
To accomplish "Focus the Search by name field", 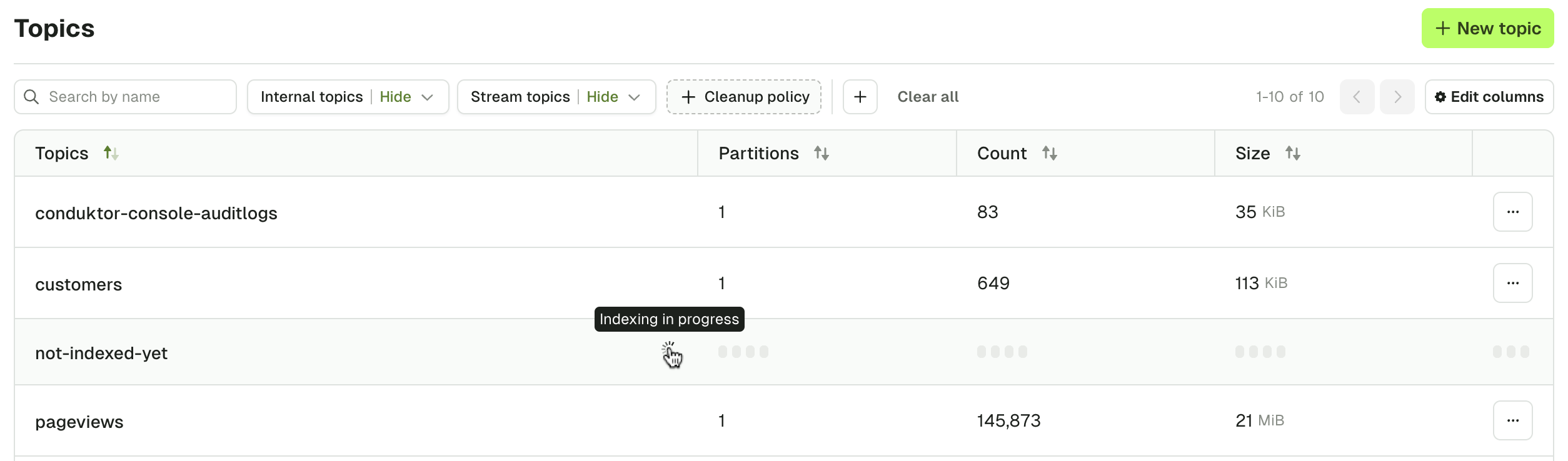I will coord(125,97).
